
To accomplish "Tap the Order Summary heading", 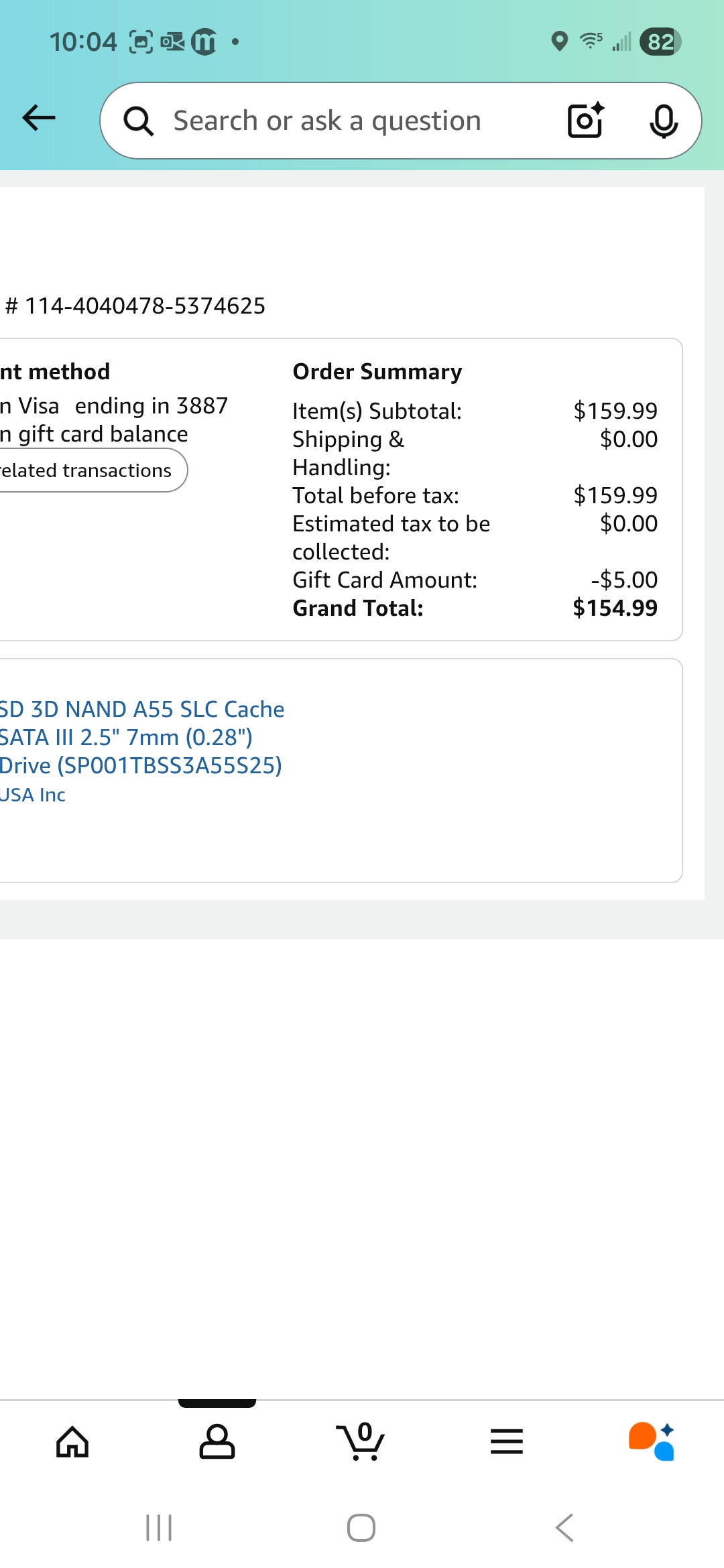I will 377,371.
